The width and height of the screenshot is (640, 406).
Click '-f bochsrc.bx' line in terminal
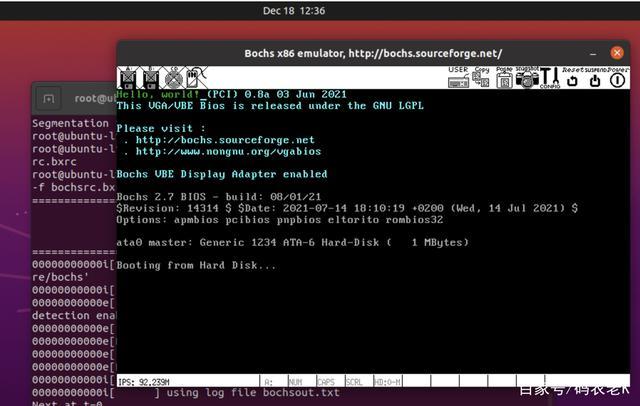(x=73, y=187)
